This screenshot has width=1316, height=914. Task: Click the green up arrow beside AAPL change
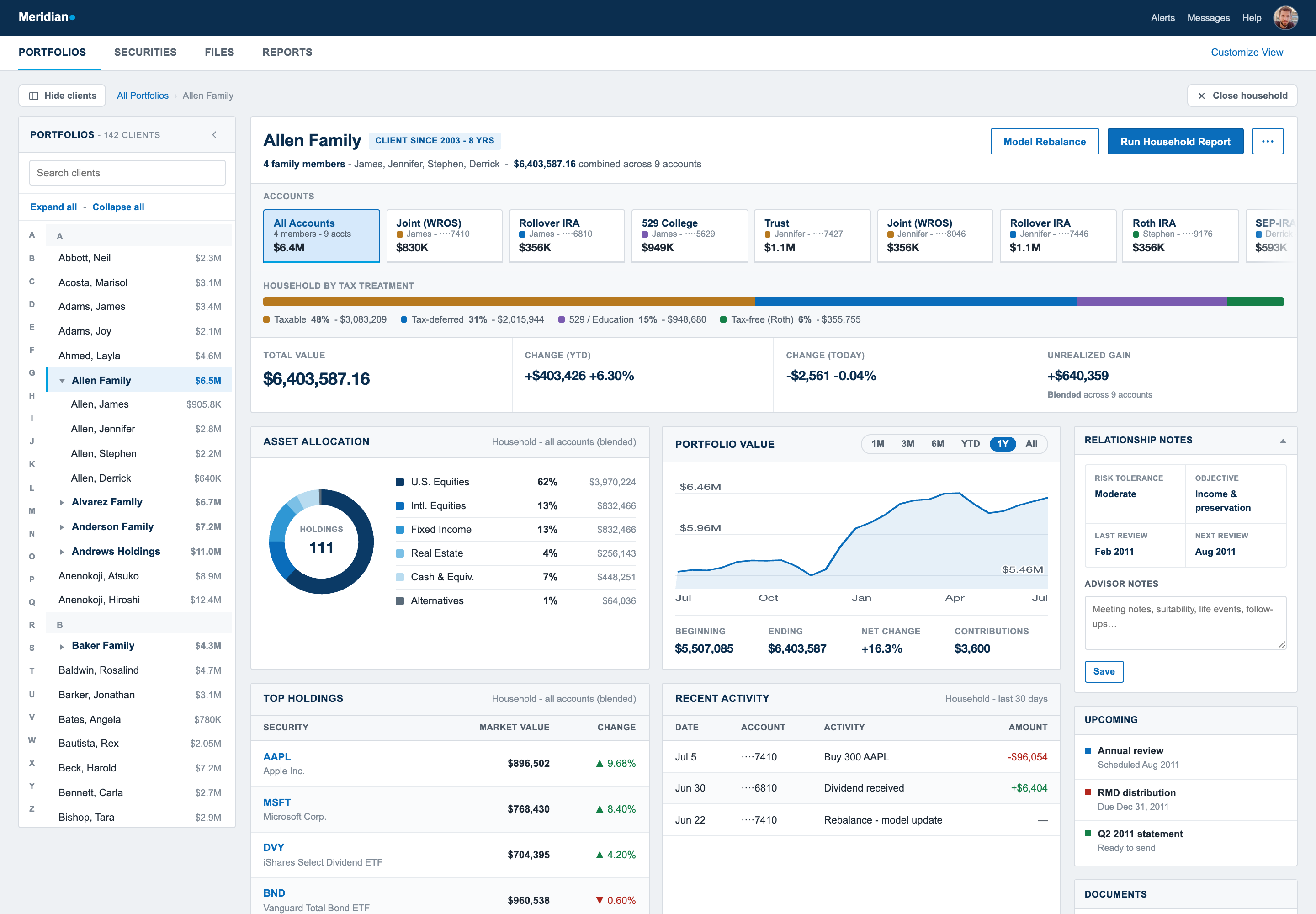pos(599,763)
